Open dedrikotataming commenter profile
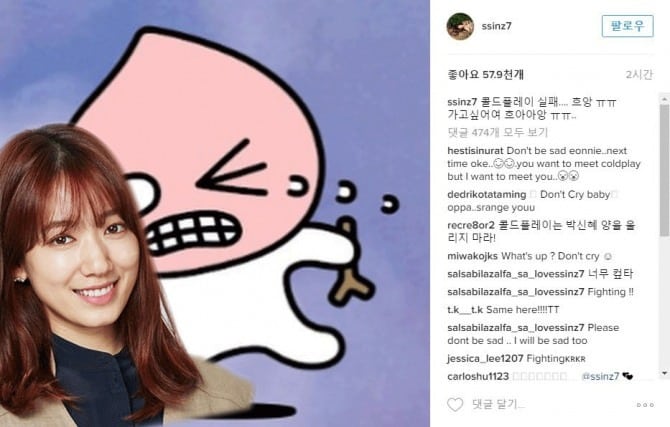The width and height of the screenshot is (670, 427). [487, 194]
